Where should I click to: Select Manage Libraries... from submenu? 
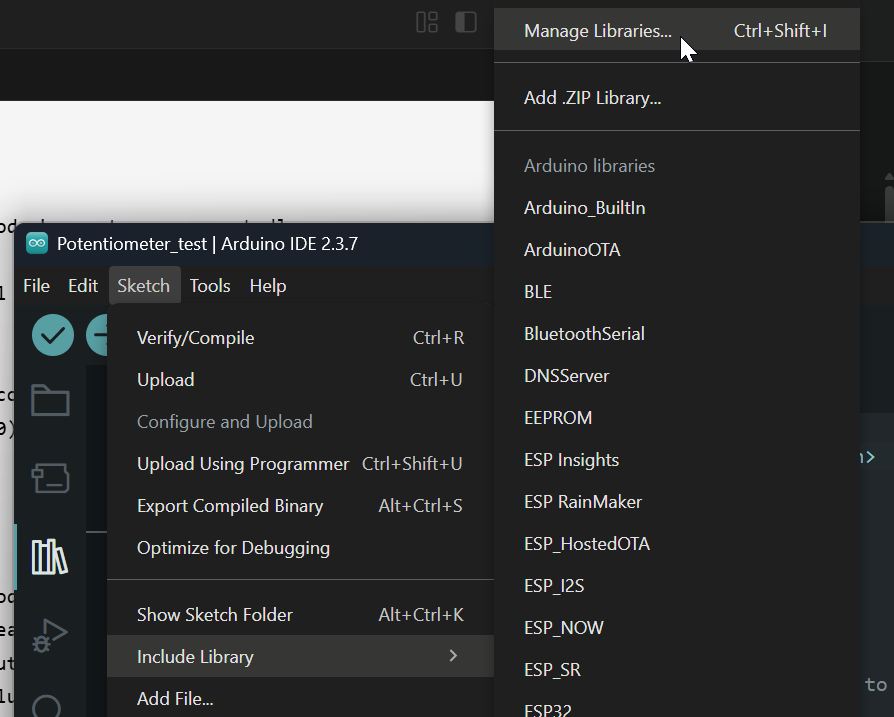[598, 31]
